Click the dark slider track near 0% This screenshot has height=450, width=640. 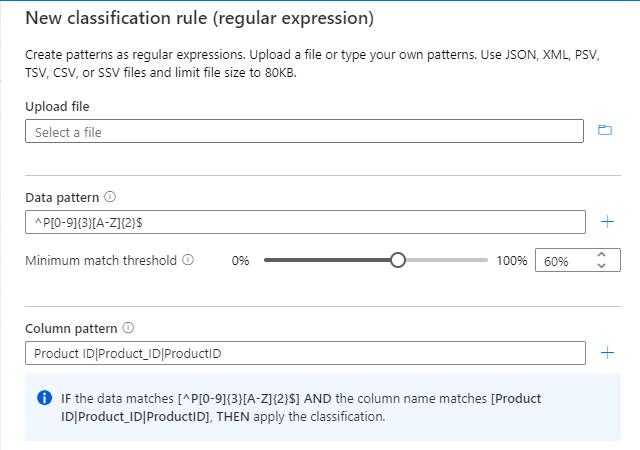tap(327, 260)
